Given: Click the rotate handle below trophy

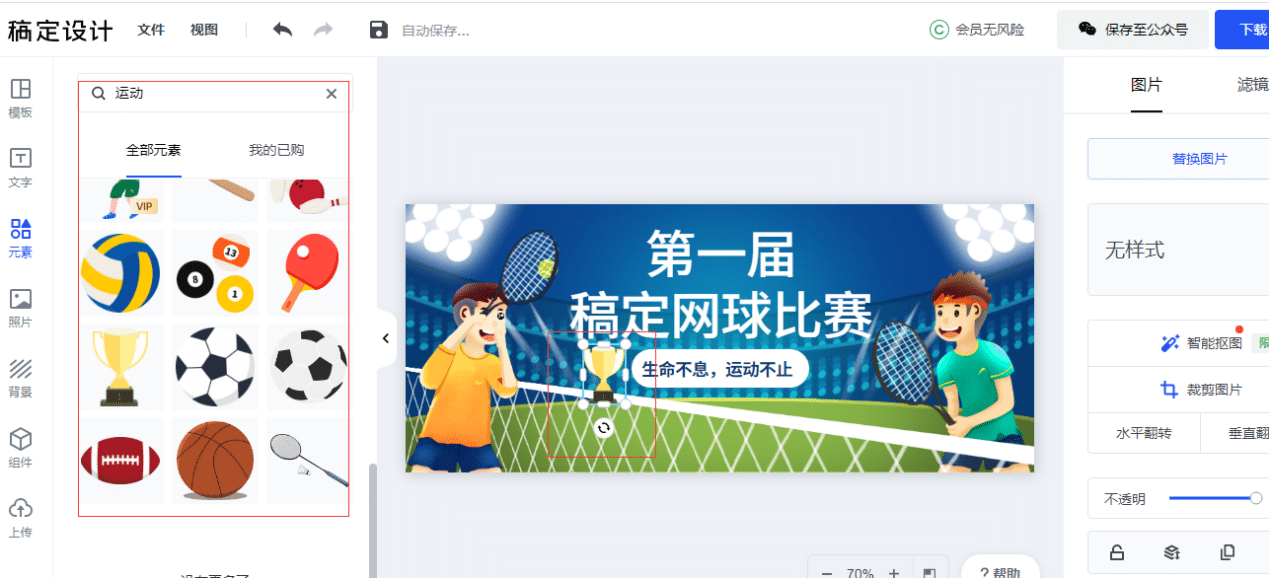Looking at the screenshot, I should click(x=603, y=428).
